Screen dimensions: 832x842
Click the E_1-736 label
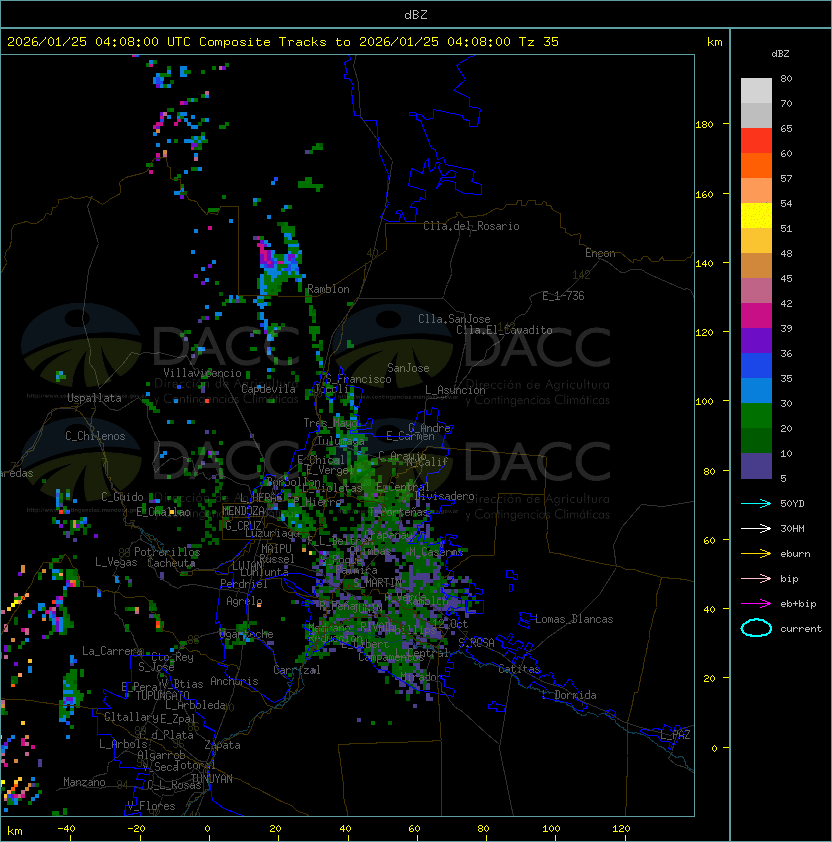point(563,296)
